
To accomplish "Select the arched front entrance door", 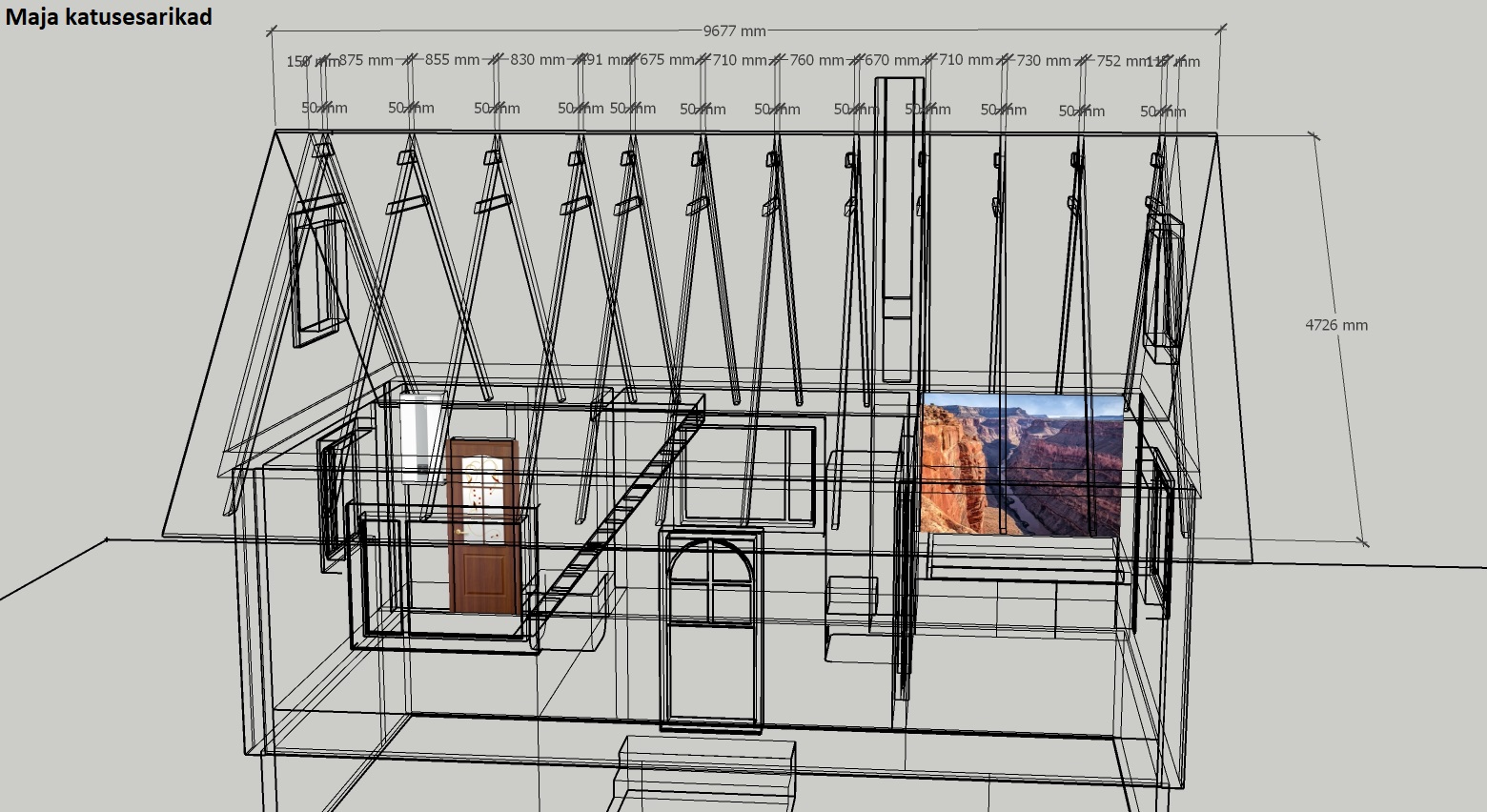I will tap(711, 631).
